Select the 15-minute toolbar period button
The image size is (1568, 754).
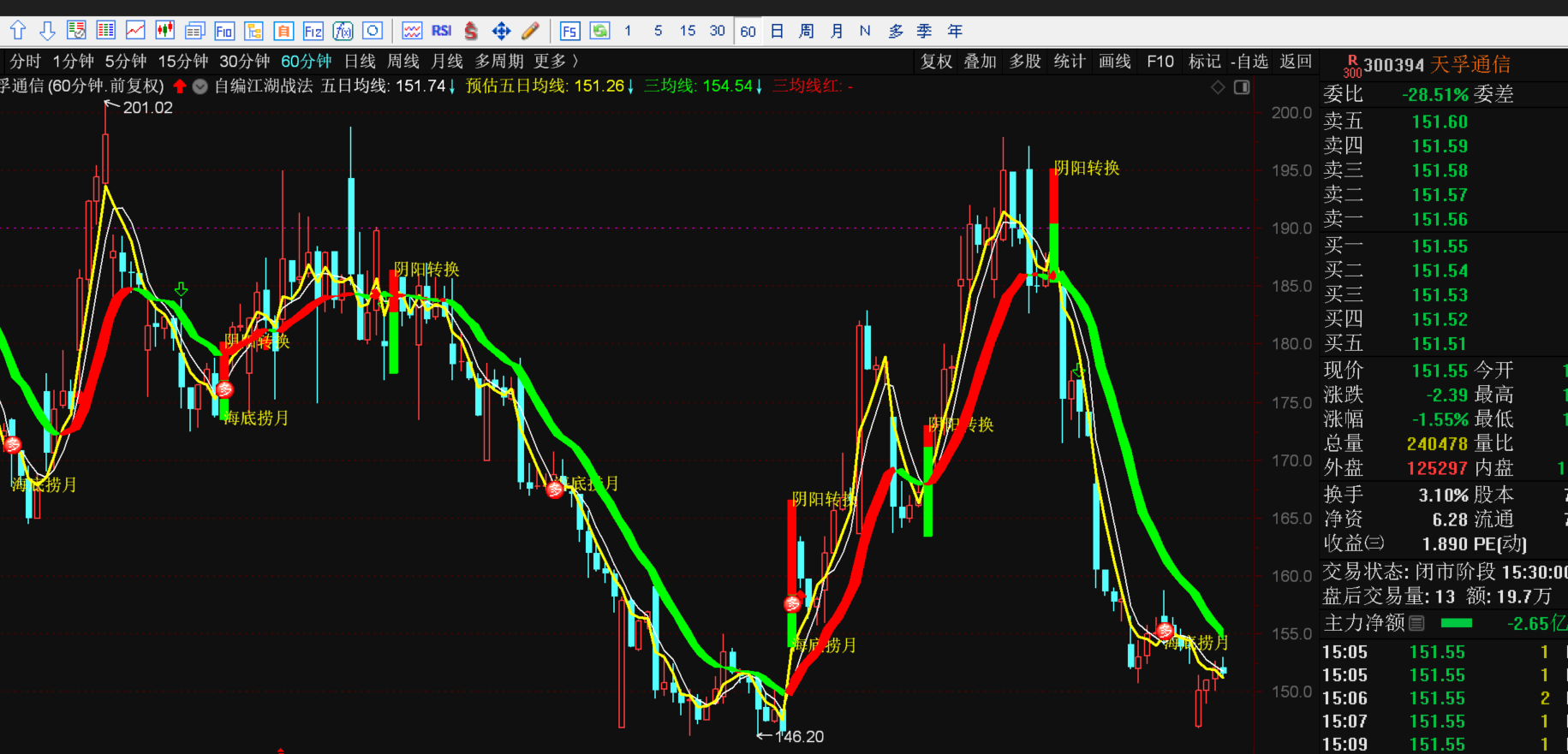688,31
